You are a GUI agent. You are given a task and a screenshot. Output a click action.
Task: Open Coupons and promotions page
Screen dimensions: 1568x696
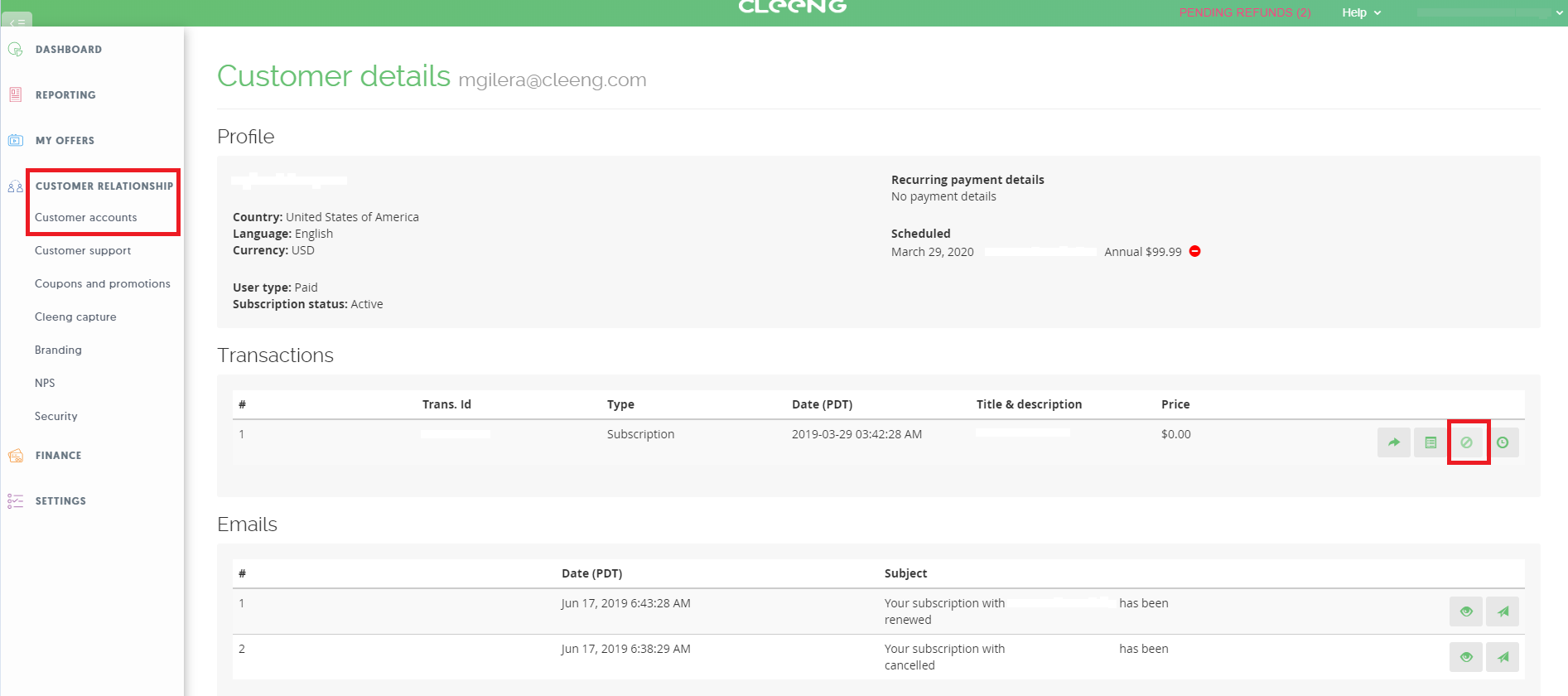pyautogui.click(x=103, y=284)
